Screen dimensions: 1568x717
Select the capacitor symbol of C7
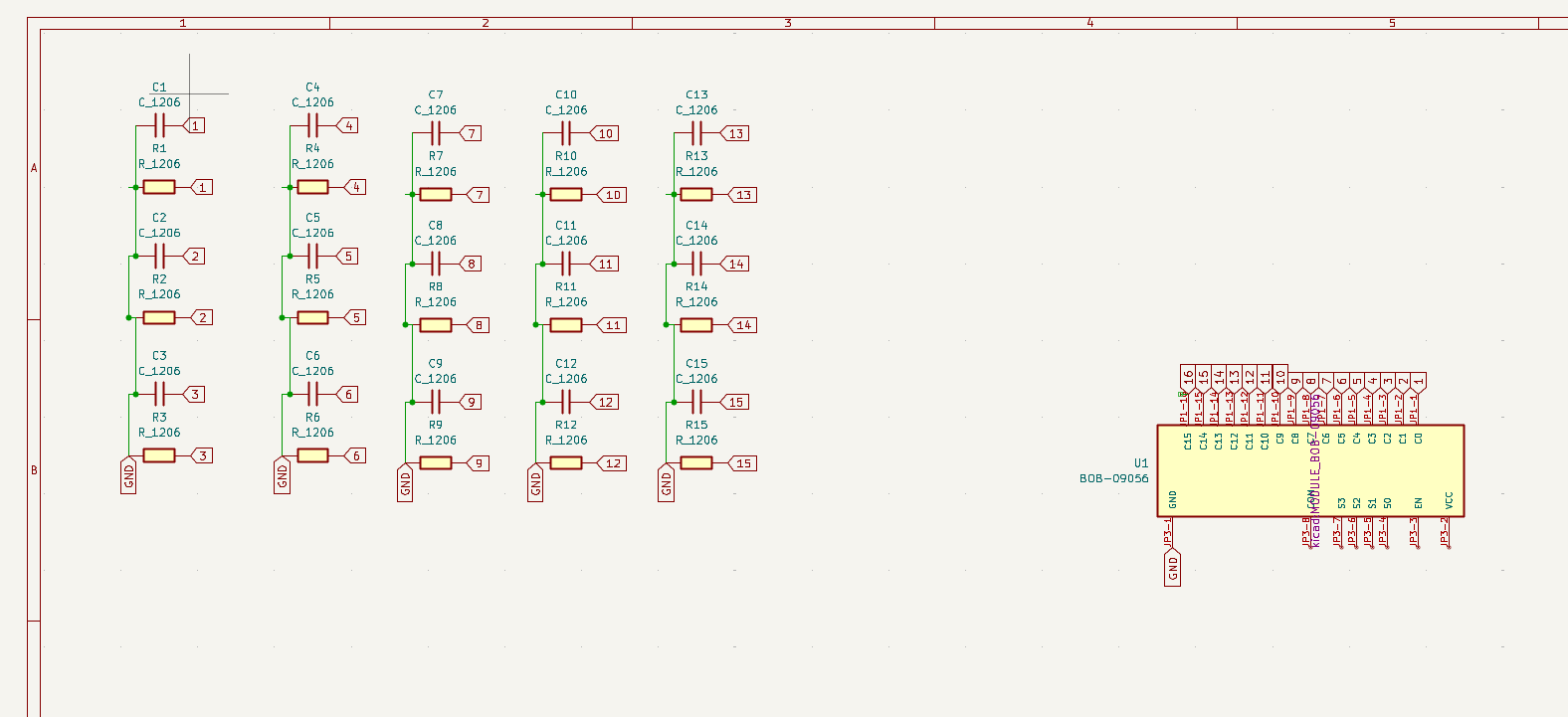(436, 133)
